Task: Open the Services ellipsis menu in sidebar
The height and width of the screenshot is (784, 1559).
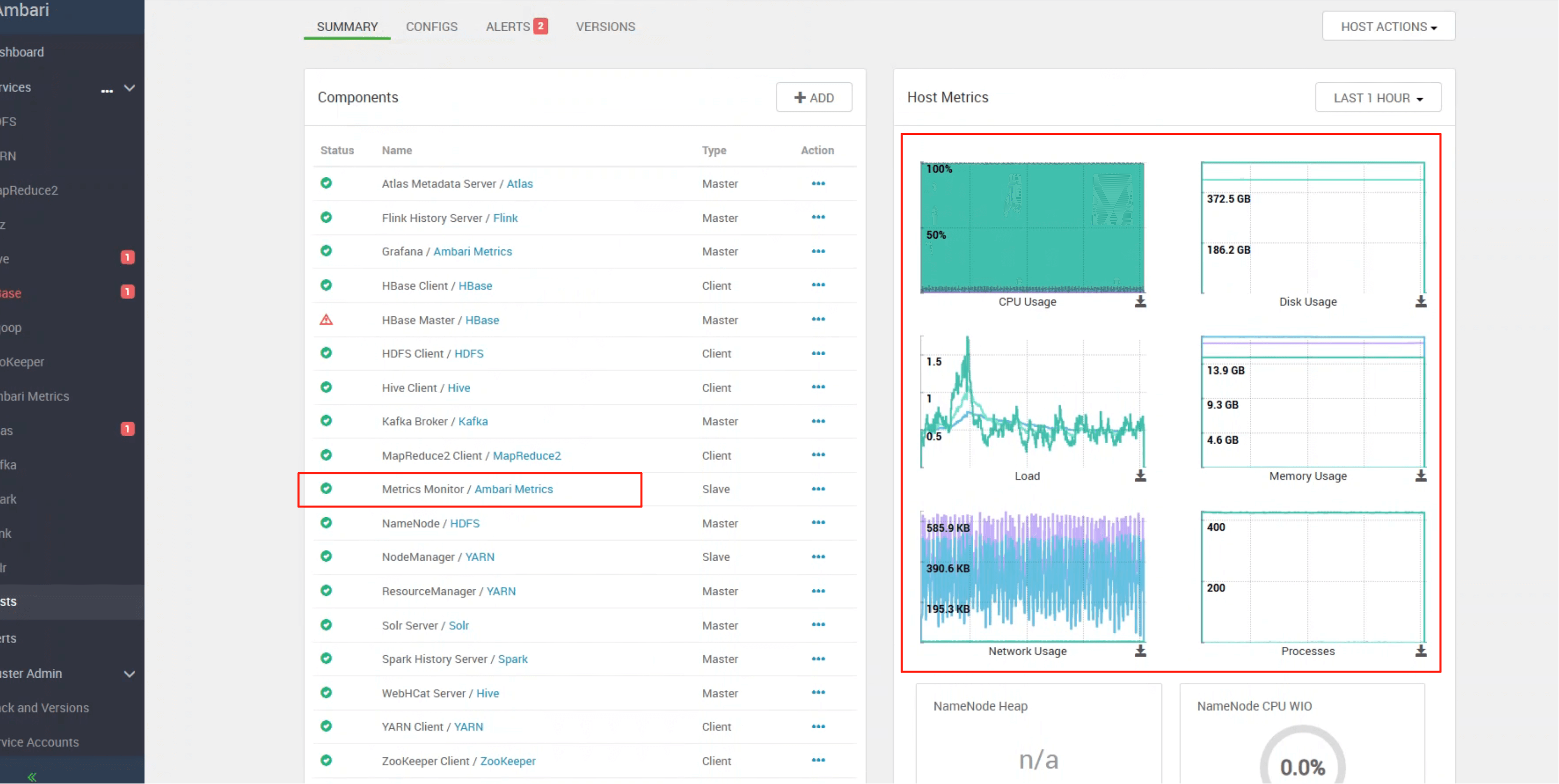Action: coord(107,91)
